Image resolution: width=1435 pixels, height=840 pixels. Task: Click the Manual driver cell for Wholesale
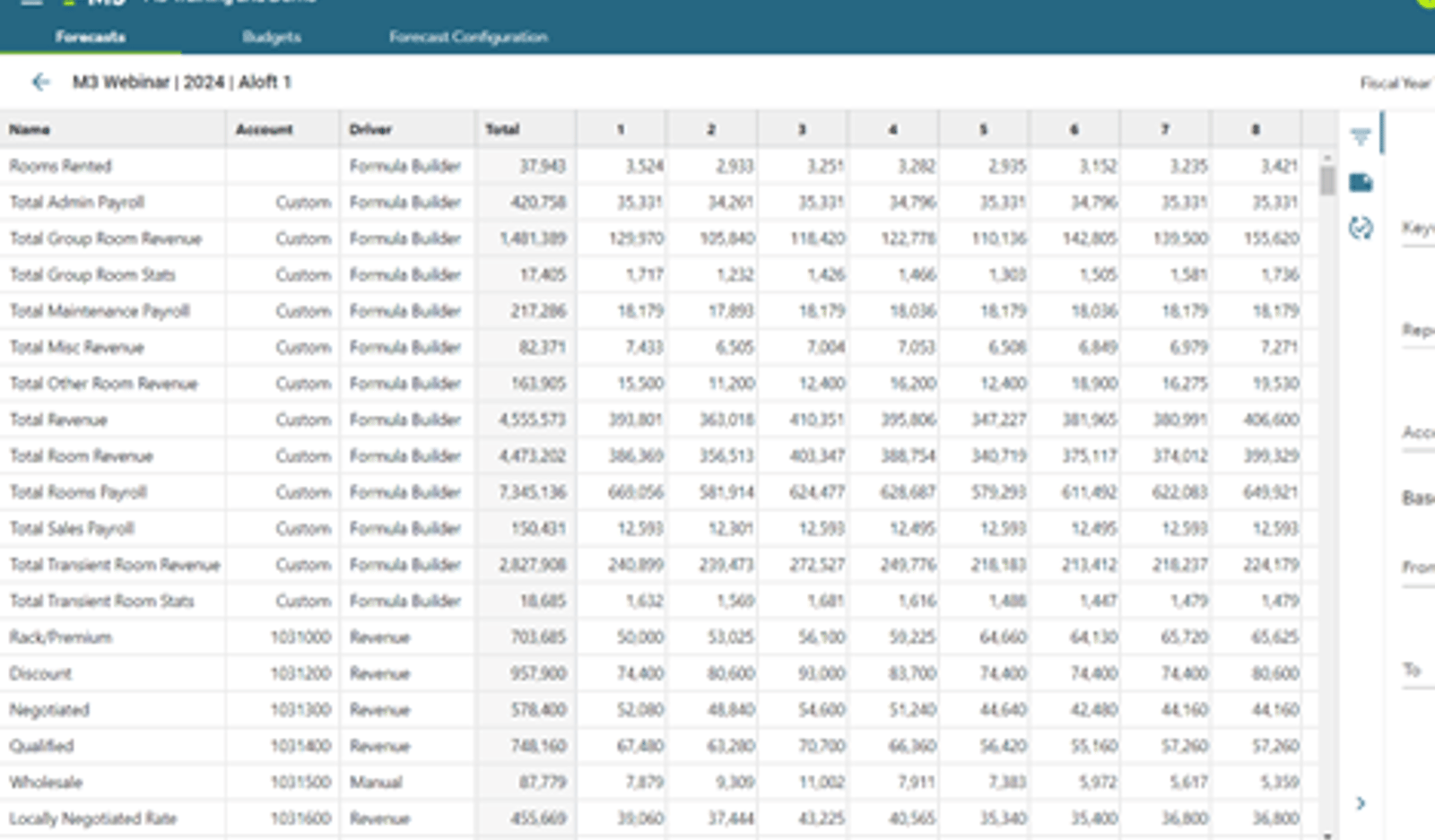[x=376, y=782]
